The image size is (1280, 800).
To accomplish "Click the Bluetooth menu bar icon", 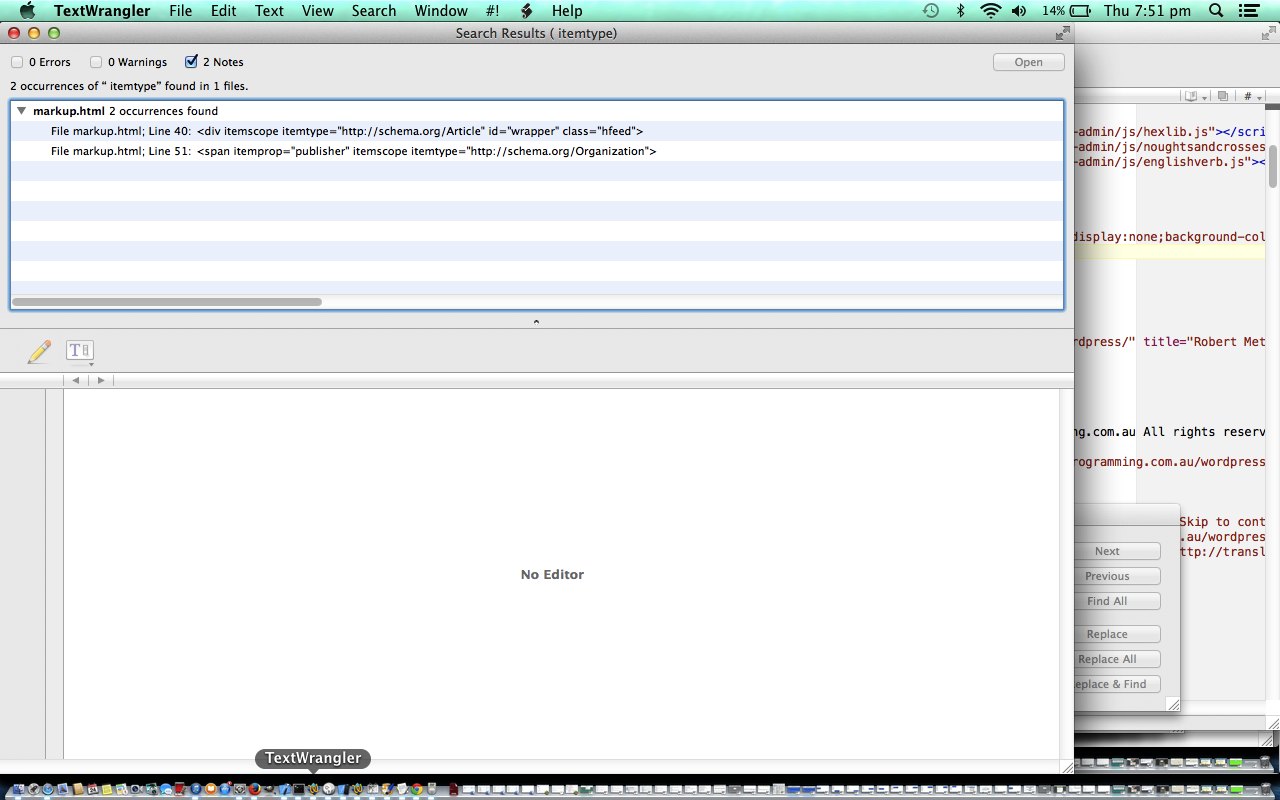I will (960, 11).
